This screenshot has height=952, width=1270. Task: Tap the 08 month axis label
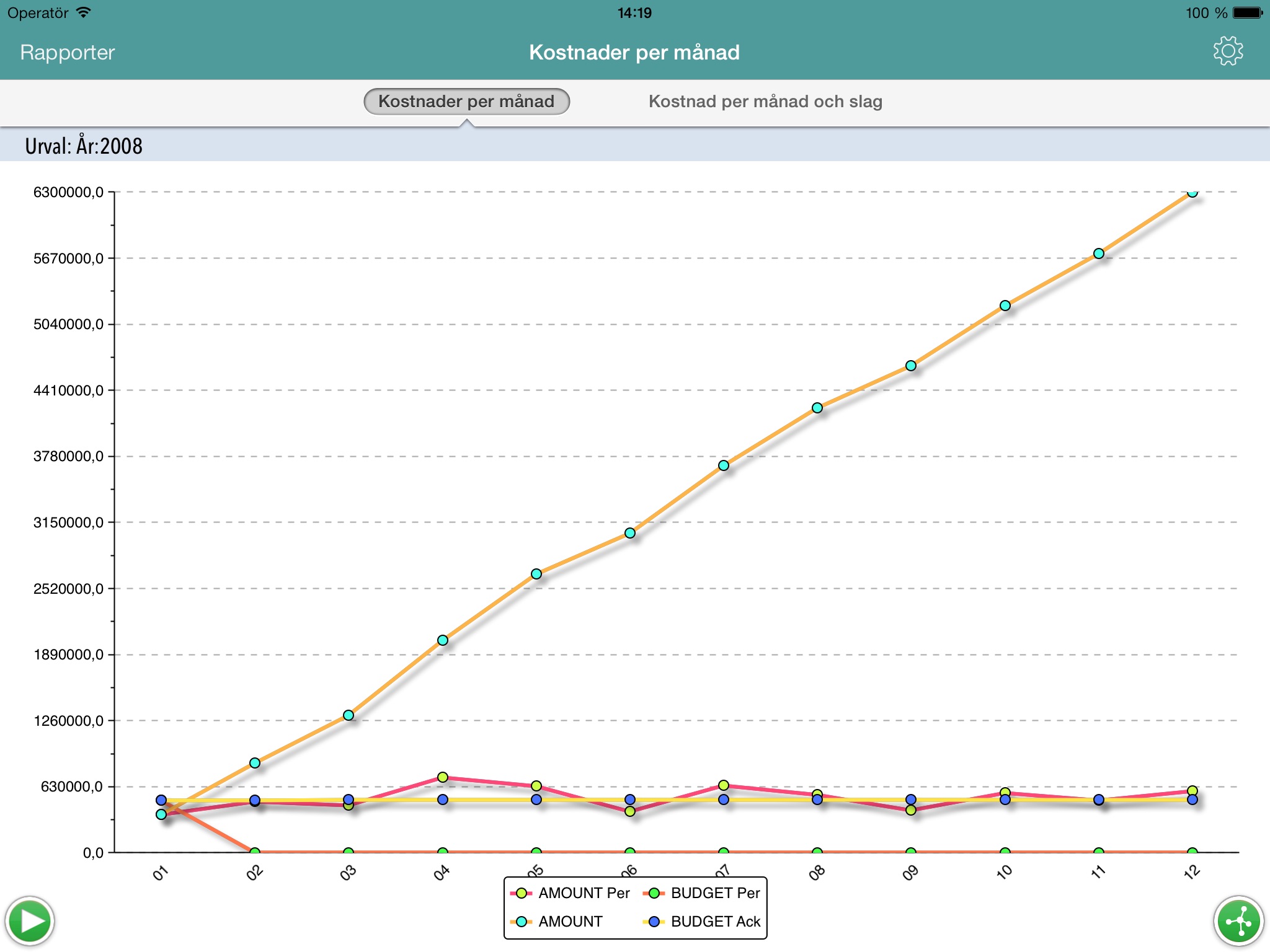point(817,873)
